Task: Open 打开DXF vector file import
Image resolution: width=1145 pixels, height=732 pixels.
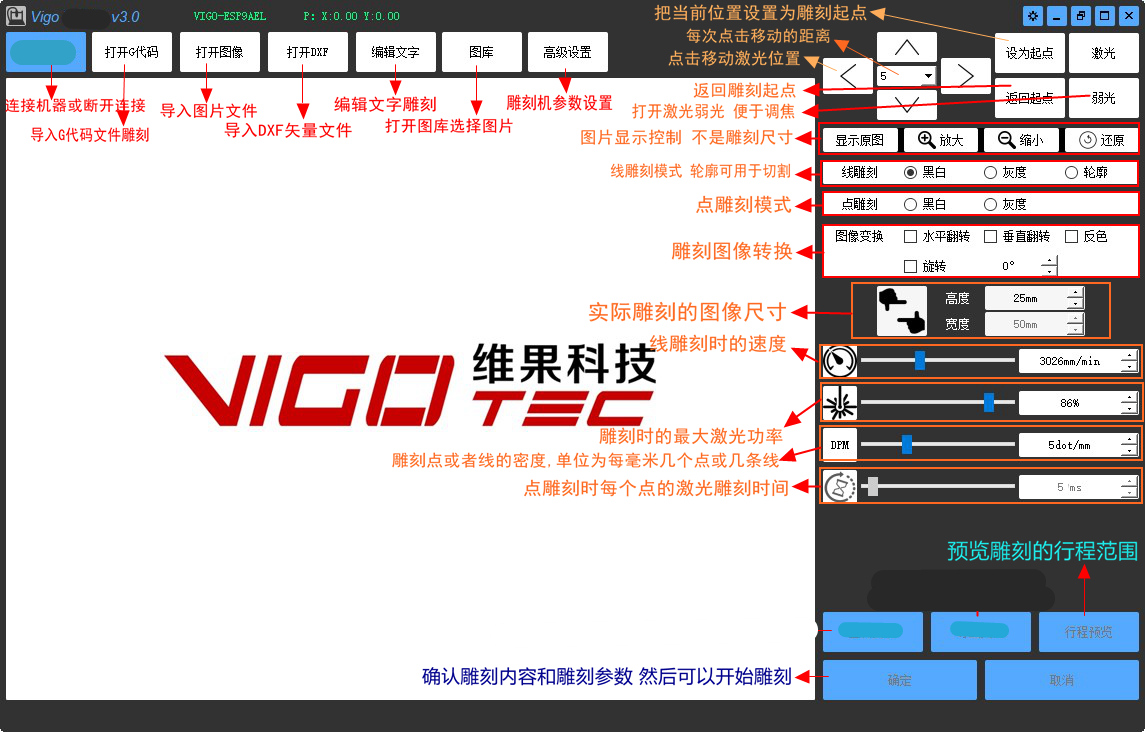Action: click(307, 52)
